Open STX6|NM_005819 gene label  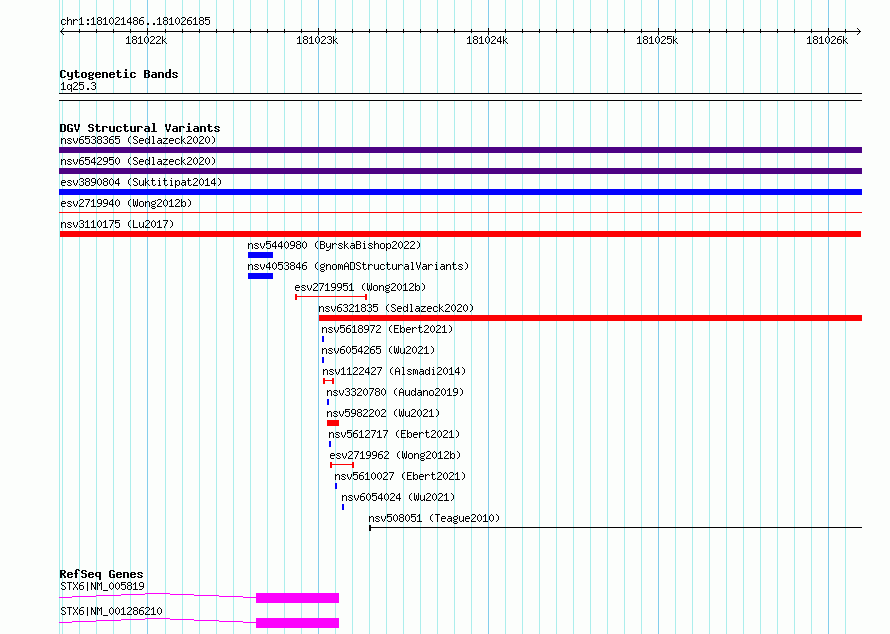[102, 586]
